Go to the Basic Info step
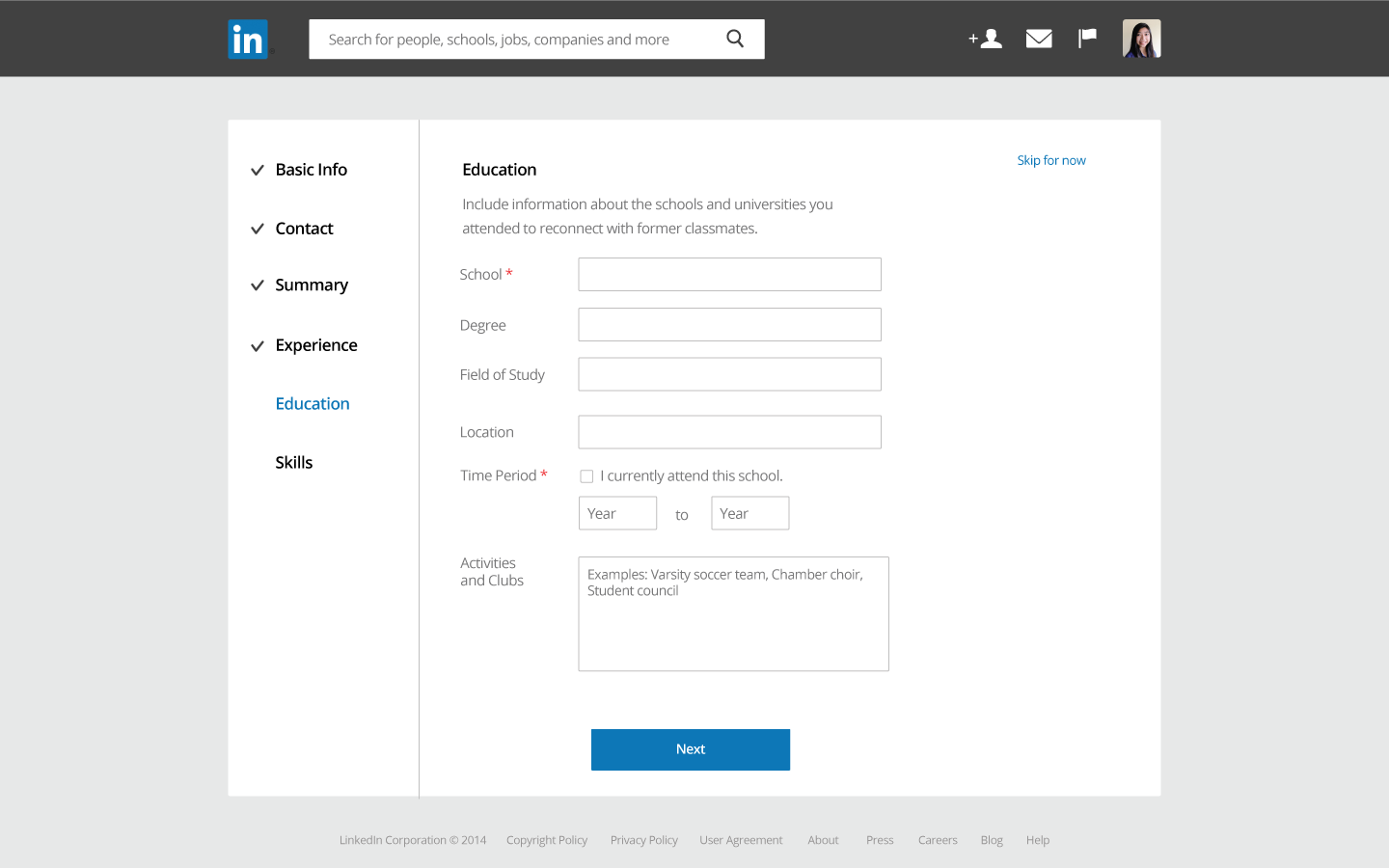This screenshot has height=868, width=1389. point(311,170)
